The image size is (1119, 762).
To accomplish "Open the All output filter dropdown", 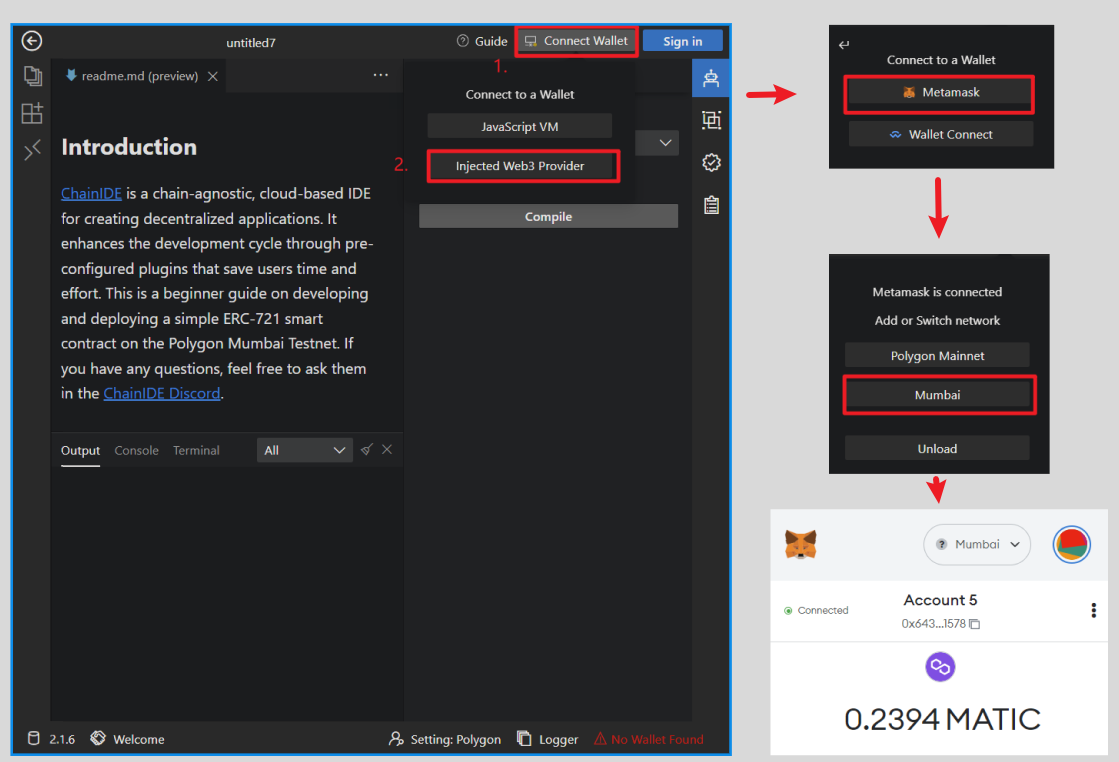I will tap(305, 450).
